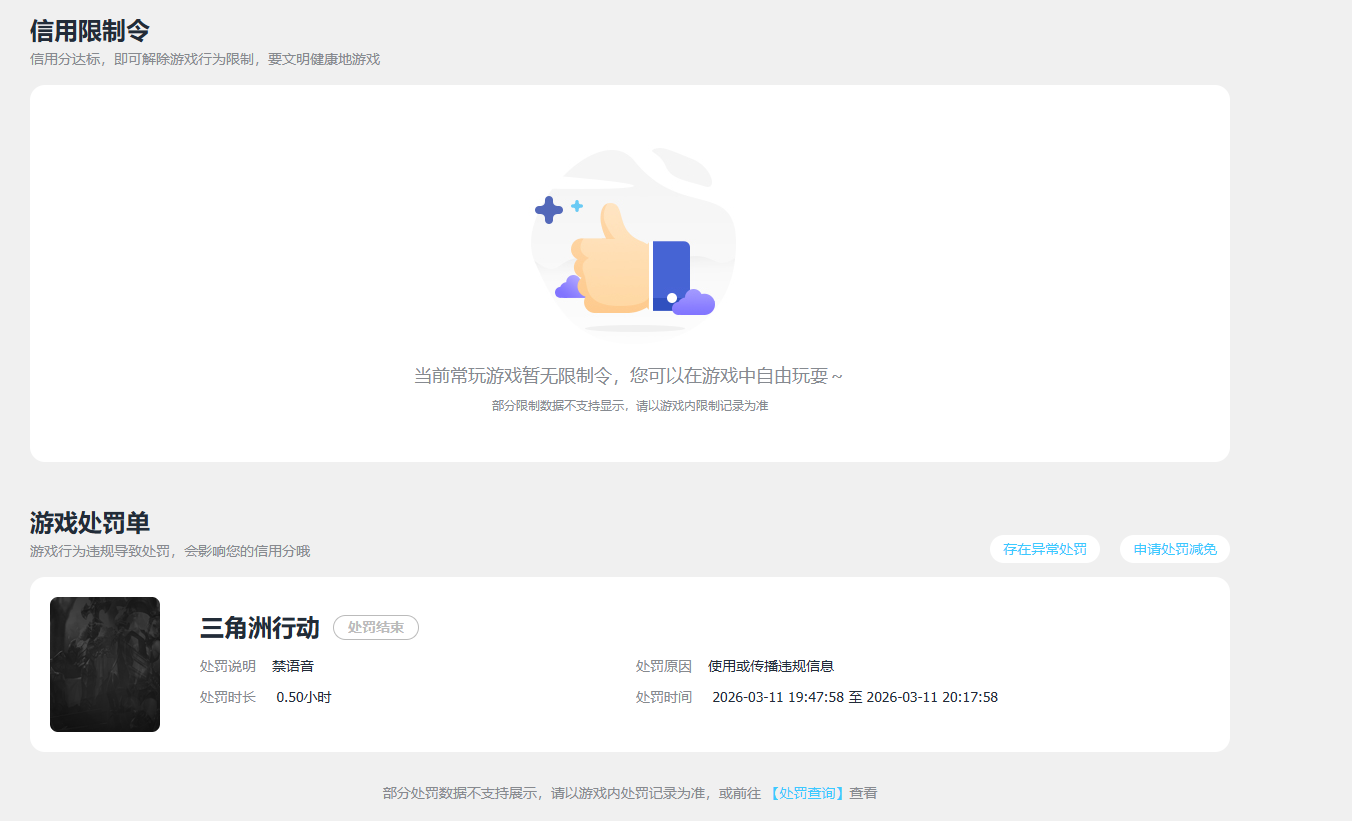Click the 信用限制令 heading

(x=90, y=30)
